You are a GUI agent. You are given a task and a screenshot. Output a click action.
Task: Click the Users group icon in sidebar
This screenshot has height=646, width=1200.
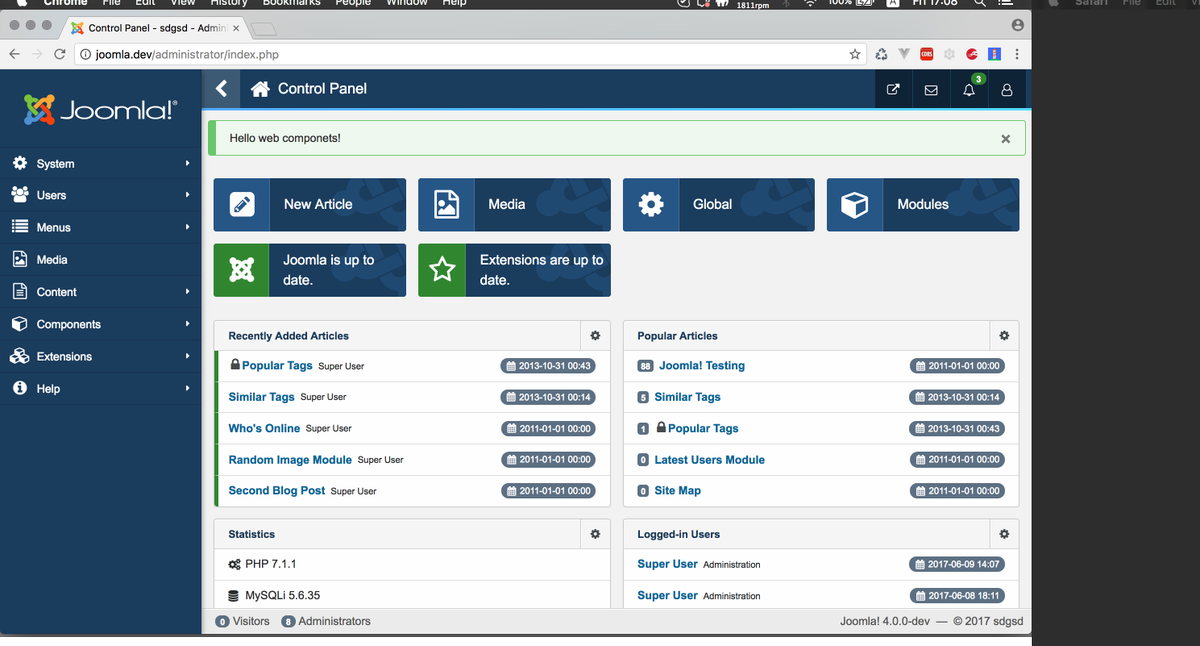tap(19, 195)
